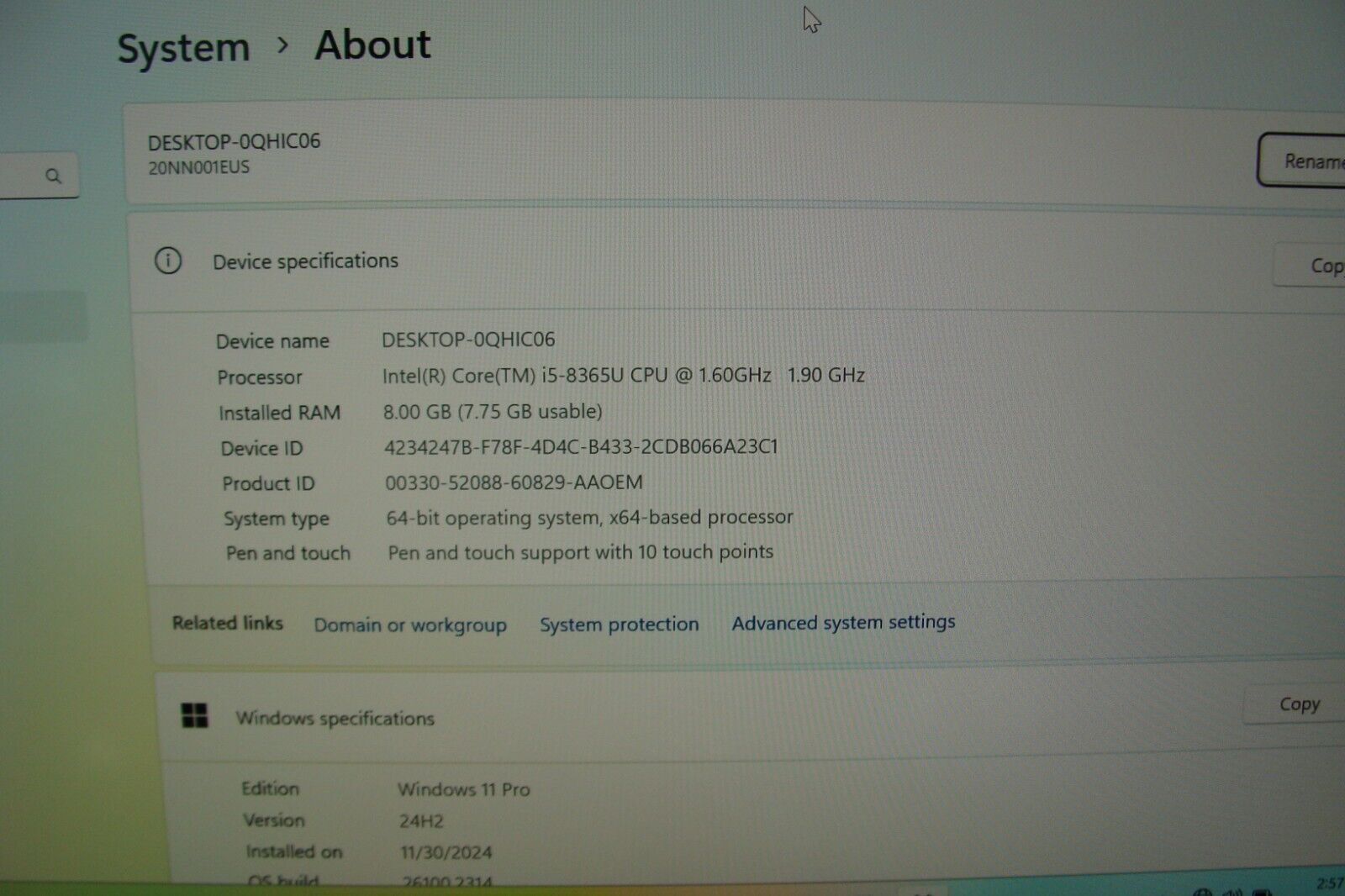This screenshot has height=896, width=1345.
Task: Select the Product ID 00330-52088-60829-AAOEM
Action: [514, 482]
